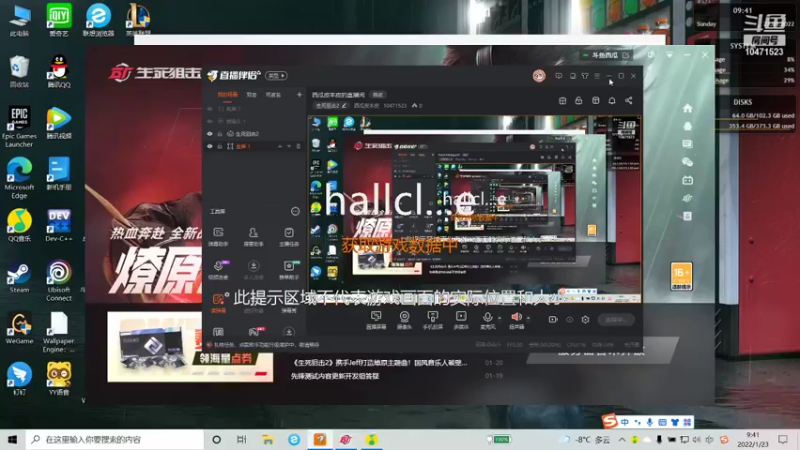This screenshot has height=450, width=800.
Task: Open the 主播任务 checklist tool
Action: click(289, 237)
